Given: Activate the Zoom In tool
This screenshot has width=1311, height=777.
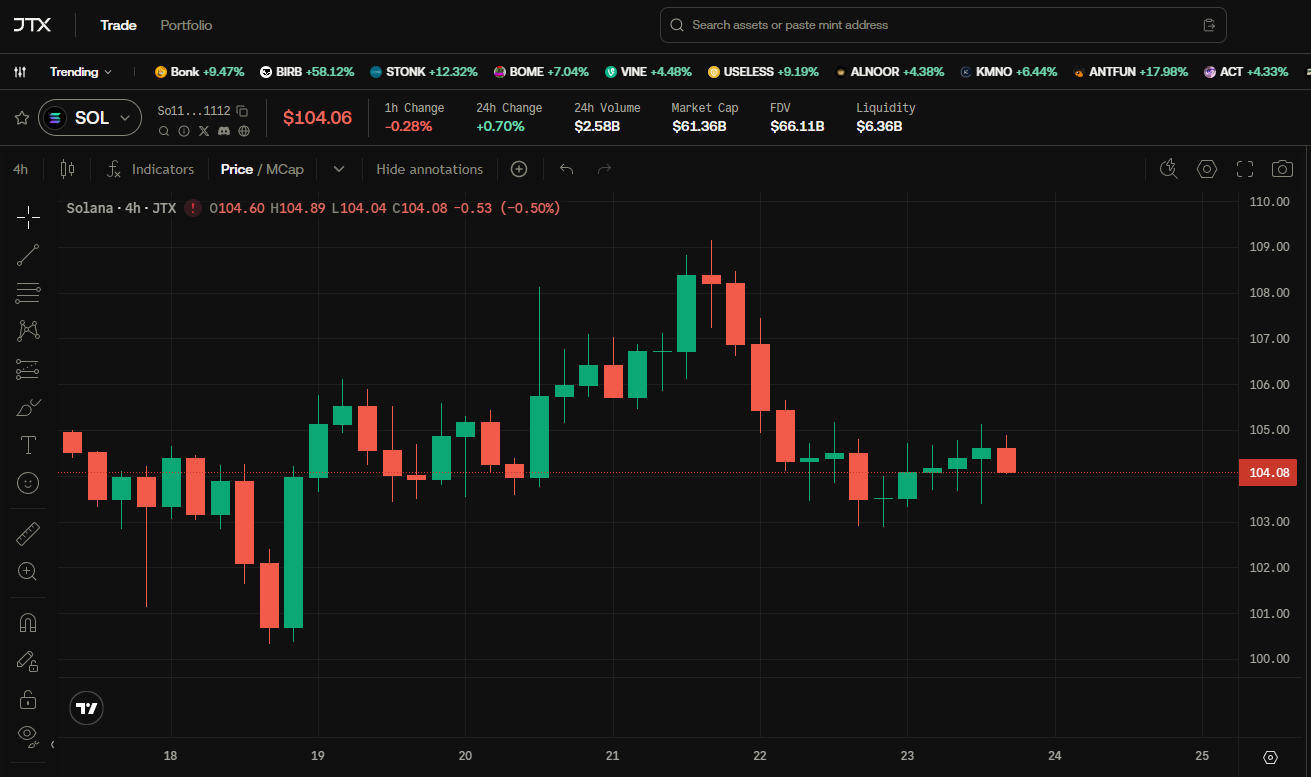Looking at the screenshot, I should coord(28,572).
